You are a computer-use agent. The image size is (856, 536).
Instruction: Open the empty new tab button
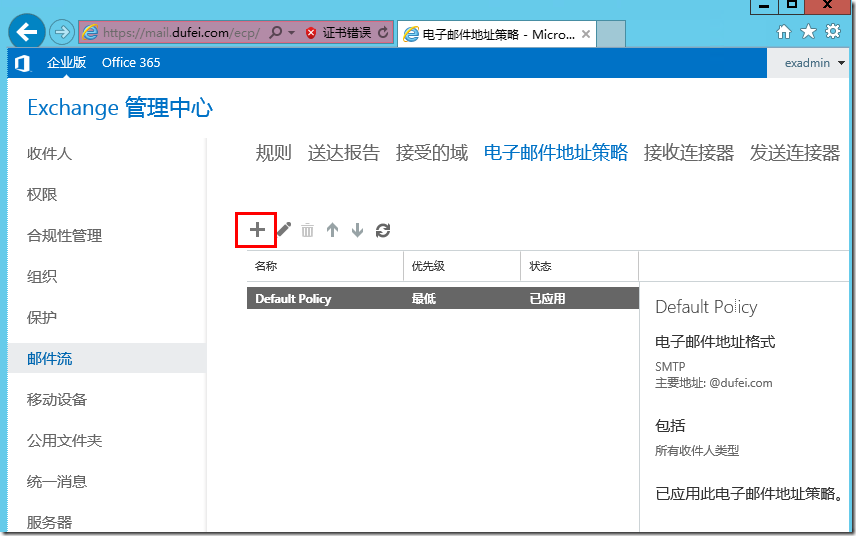tap(611, 34)
